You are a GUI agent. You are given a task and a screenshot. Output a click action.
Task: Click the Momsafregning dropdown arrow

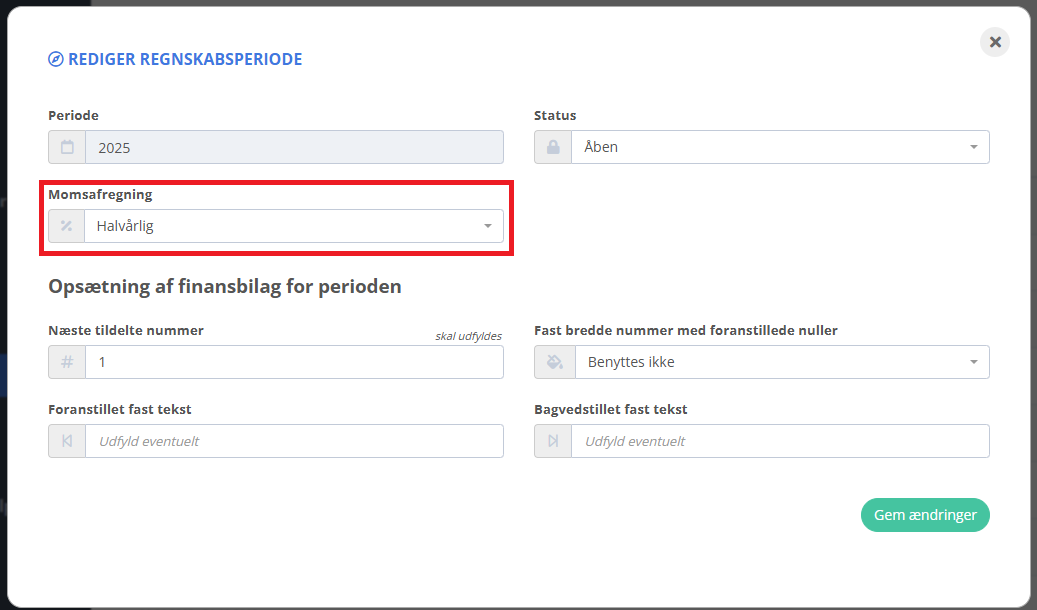488,226
